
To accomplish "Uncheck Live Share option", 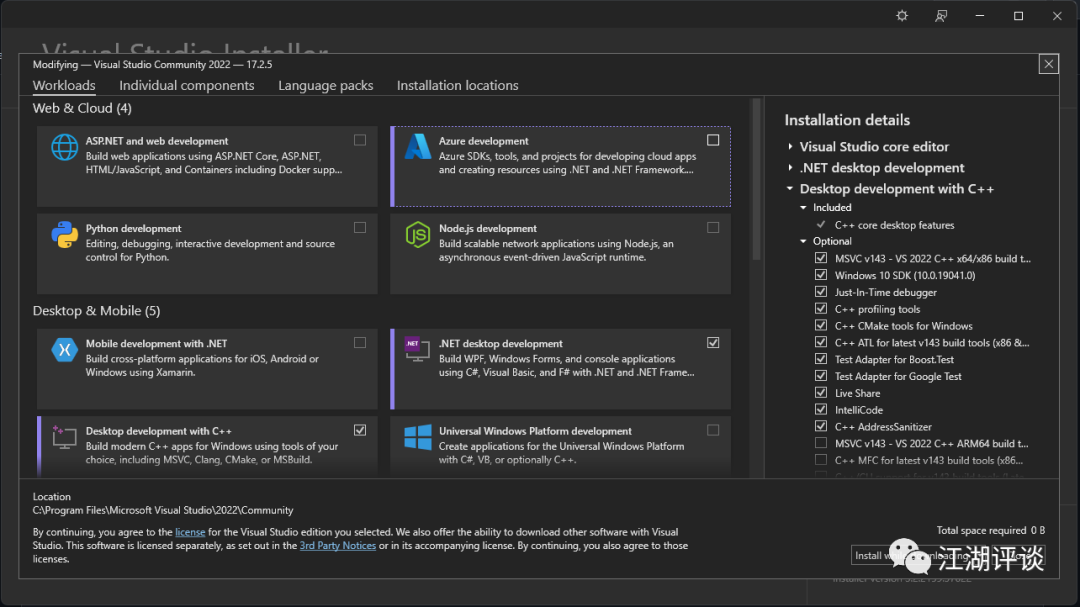I will click(x=820, y=393).
